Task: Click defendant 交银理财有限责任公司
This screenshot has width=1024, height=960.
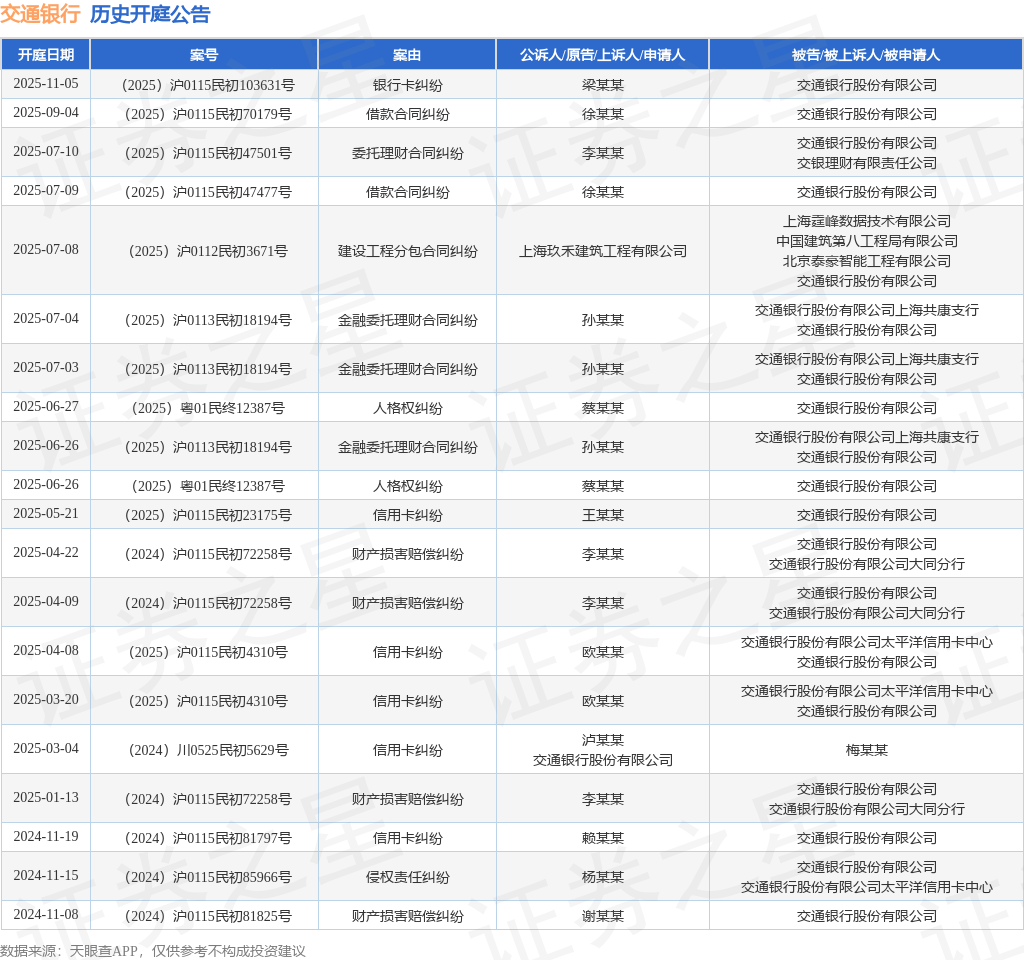Action: pyautogui.click(x=867, y=163)
